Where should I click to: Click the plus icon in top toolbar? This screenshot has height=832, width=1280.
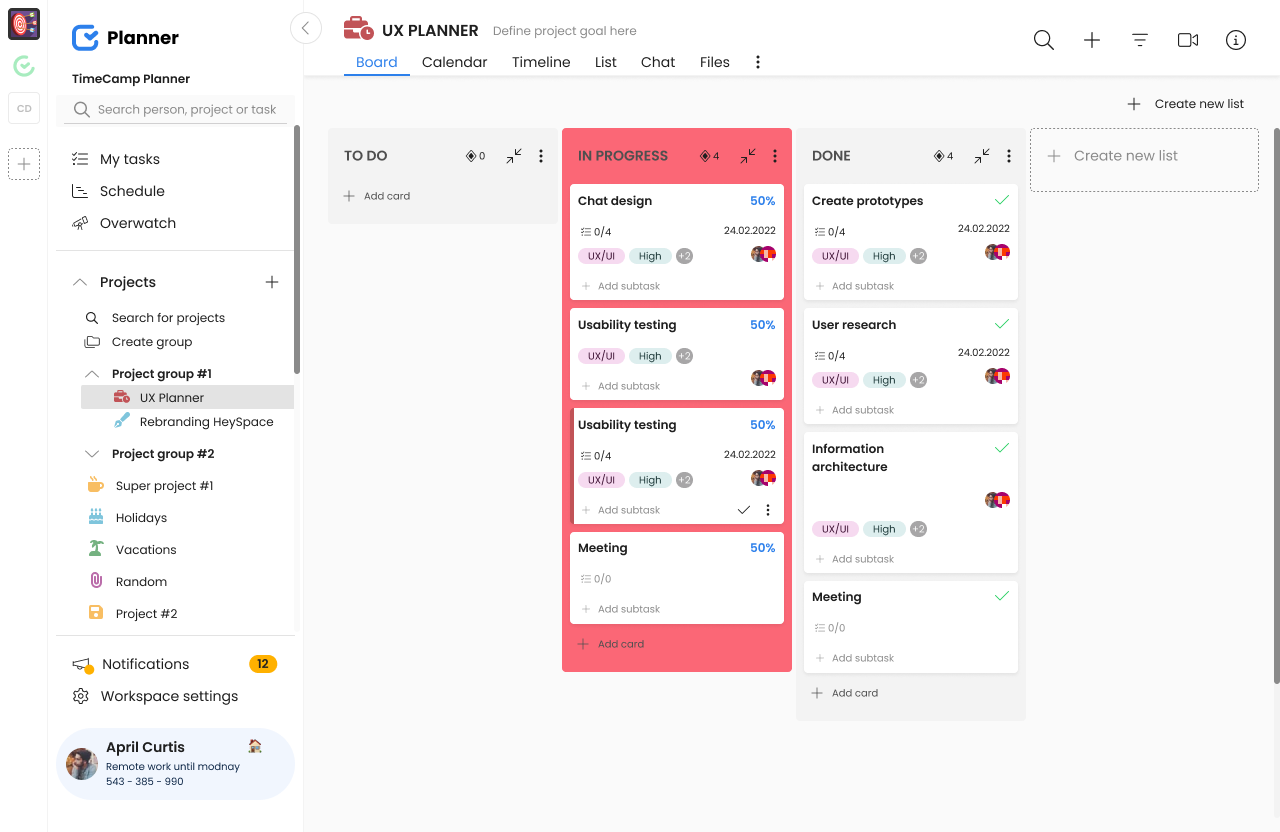pos(1092,40)
